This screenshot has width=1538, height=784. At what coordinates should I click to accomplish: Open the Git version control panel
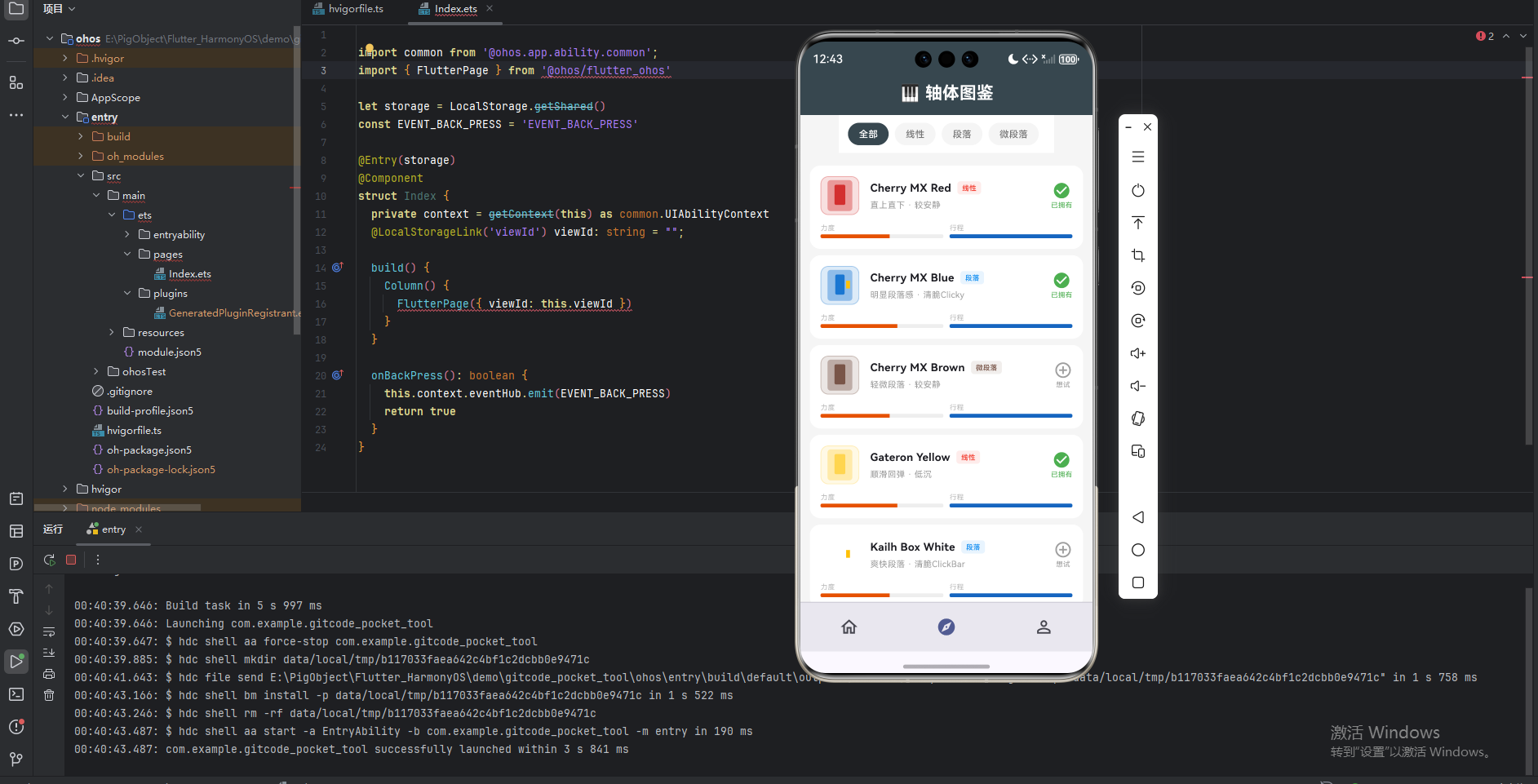pyautogui.click(x=16, y=759)
